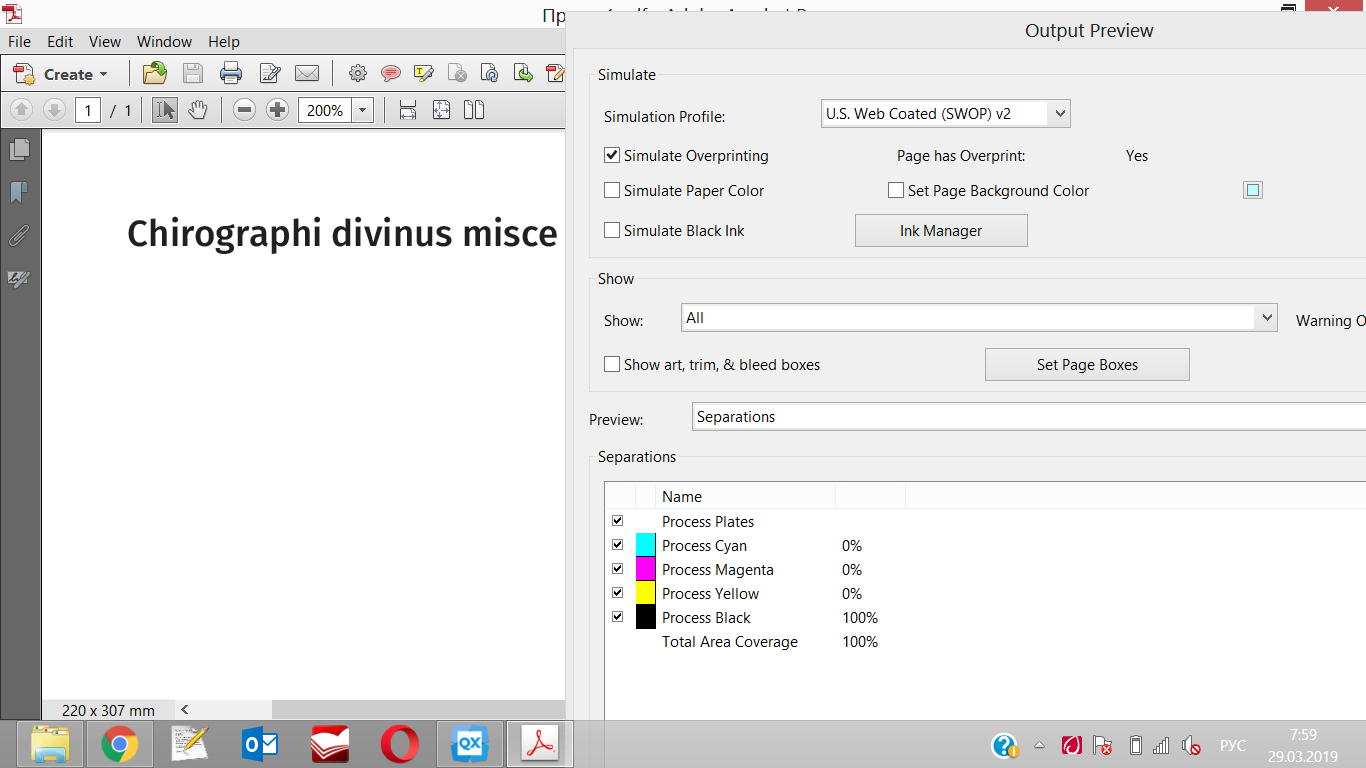Toggle Process Cyan separation checkbox
The image size is (1366, 768).
pos(617,545)
